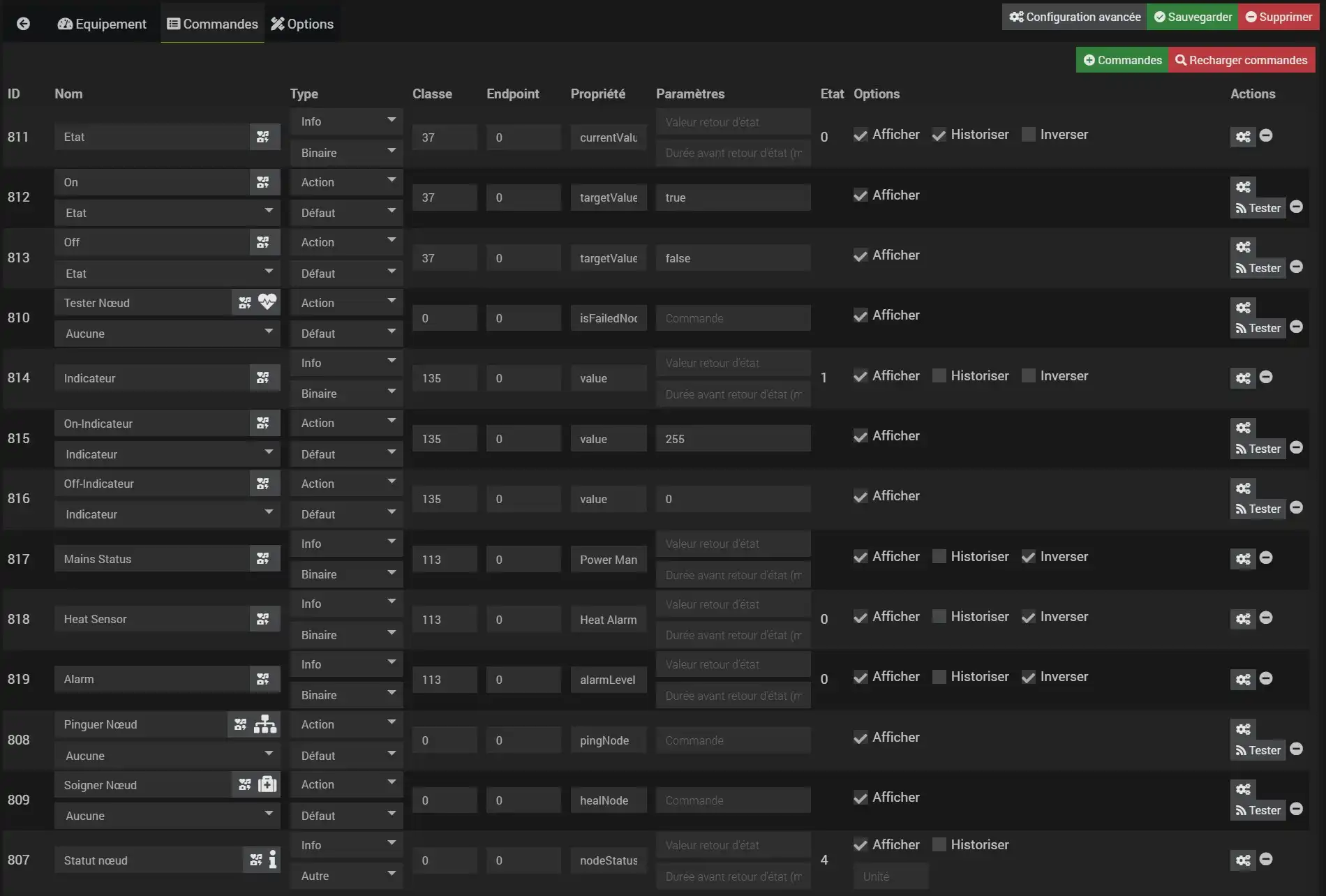Open advanced settings gear for Etat command
The height and width of the screenshot is (896, 1326).
(x=1243, y=137)
